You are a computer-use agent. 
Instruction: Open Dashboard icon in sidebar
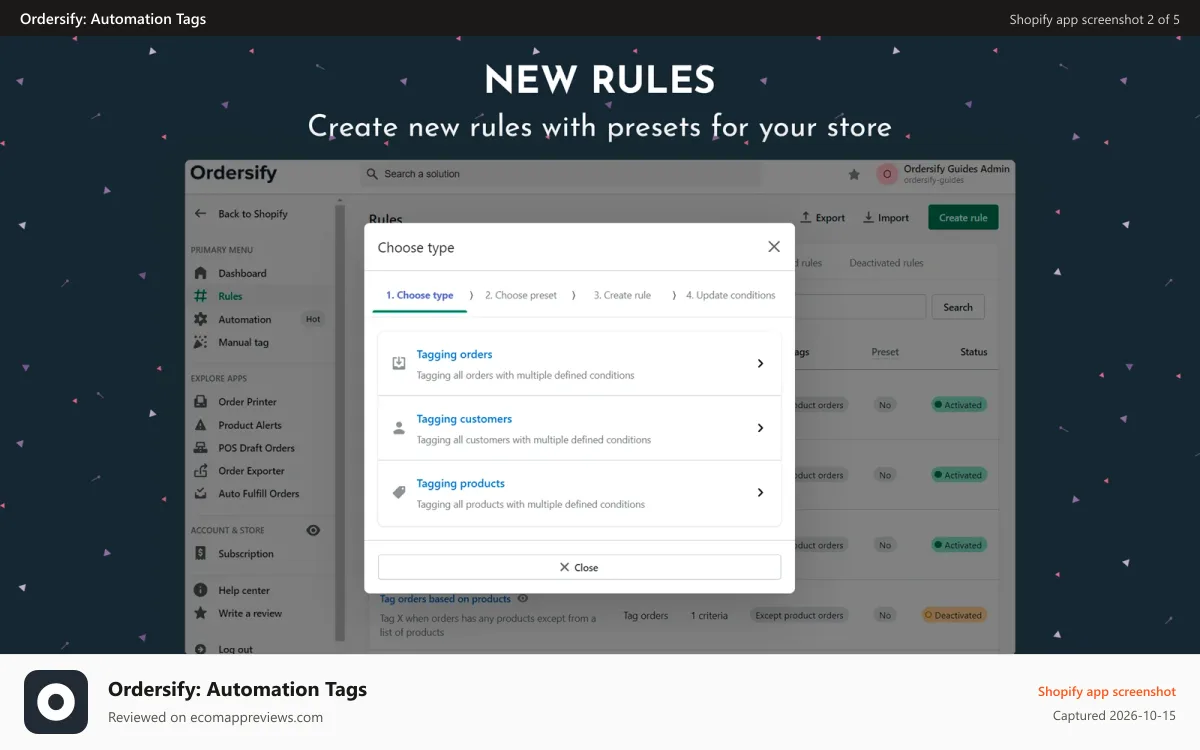(200, 273)
